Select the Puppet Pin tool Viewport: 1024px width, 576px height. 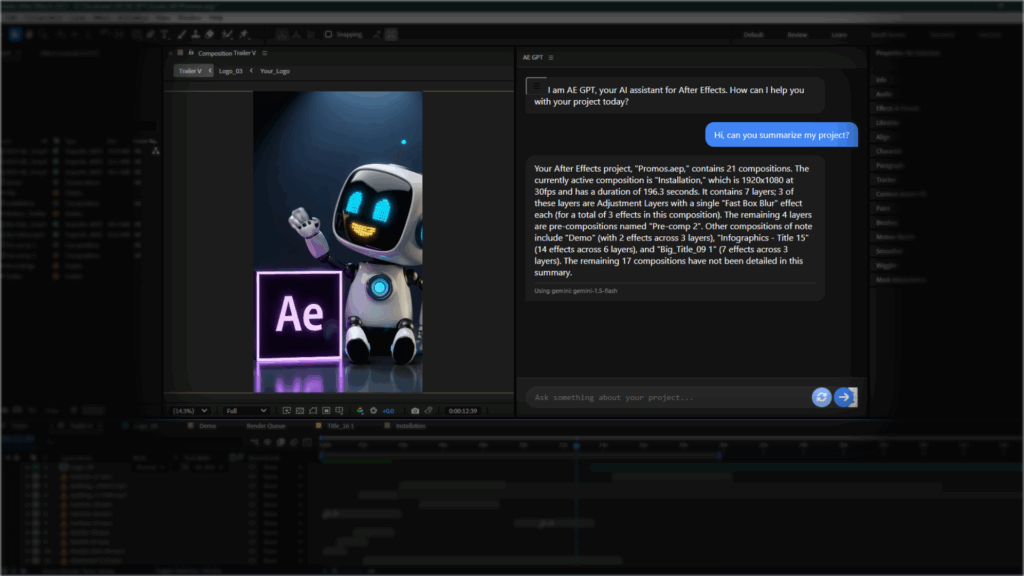[x=242, y=33]
